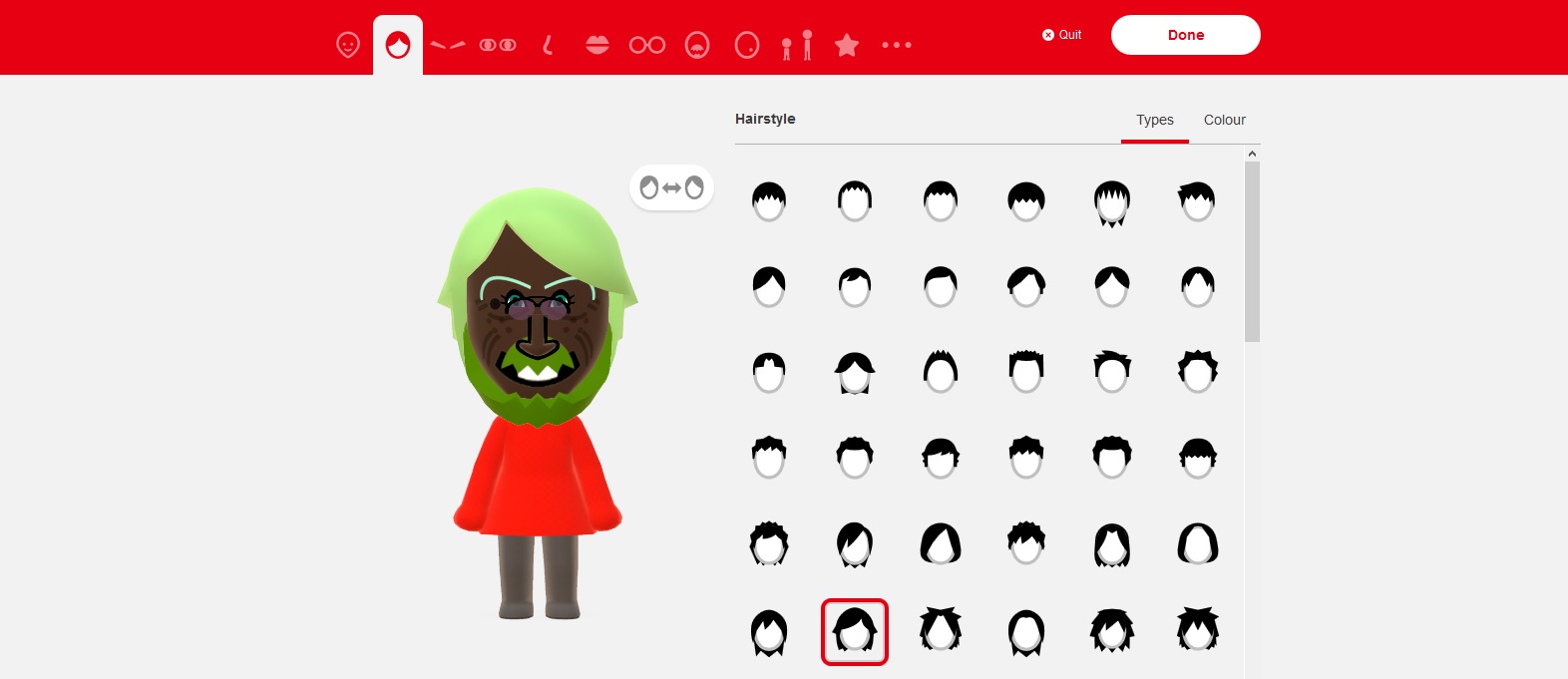Open the mole category icon
Image resolution: width=1568 pixels, height=679 pixels.
pos(747,45)
